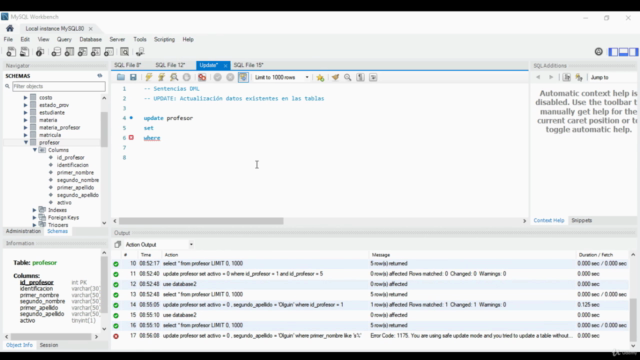Copy output icon beside Action Output
Image resolution: width=640 pixels, height=360 pixels.
(118, 244)
